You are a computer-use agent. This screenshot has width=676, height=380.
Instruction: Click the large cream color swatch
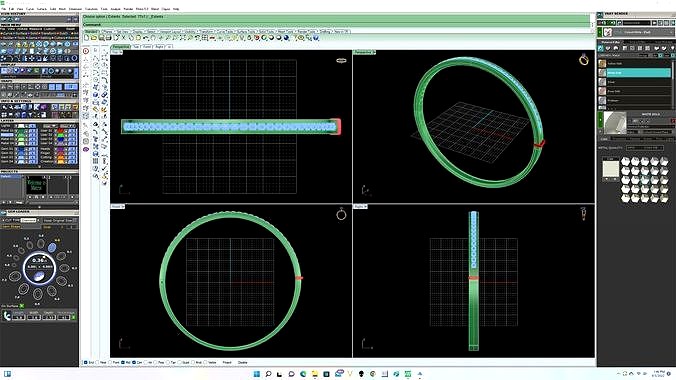point(610,169)
